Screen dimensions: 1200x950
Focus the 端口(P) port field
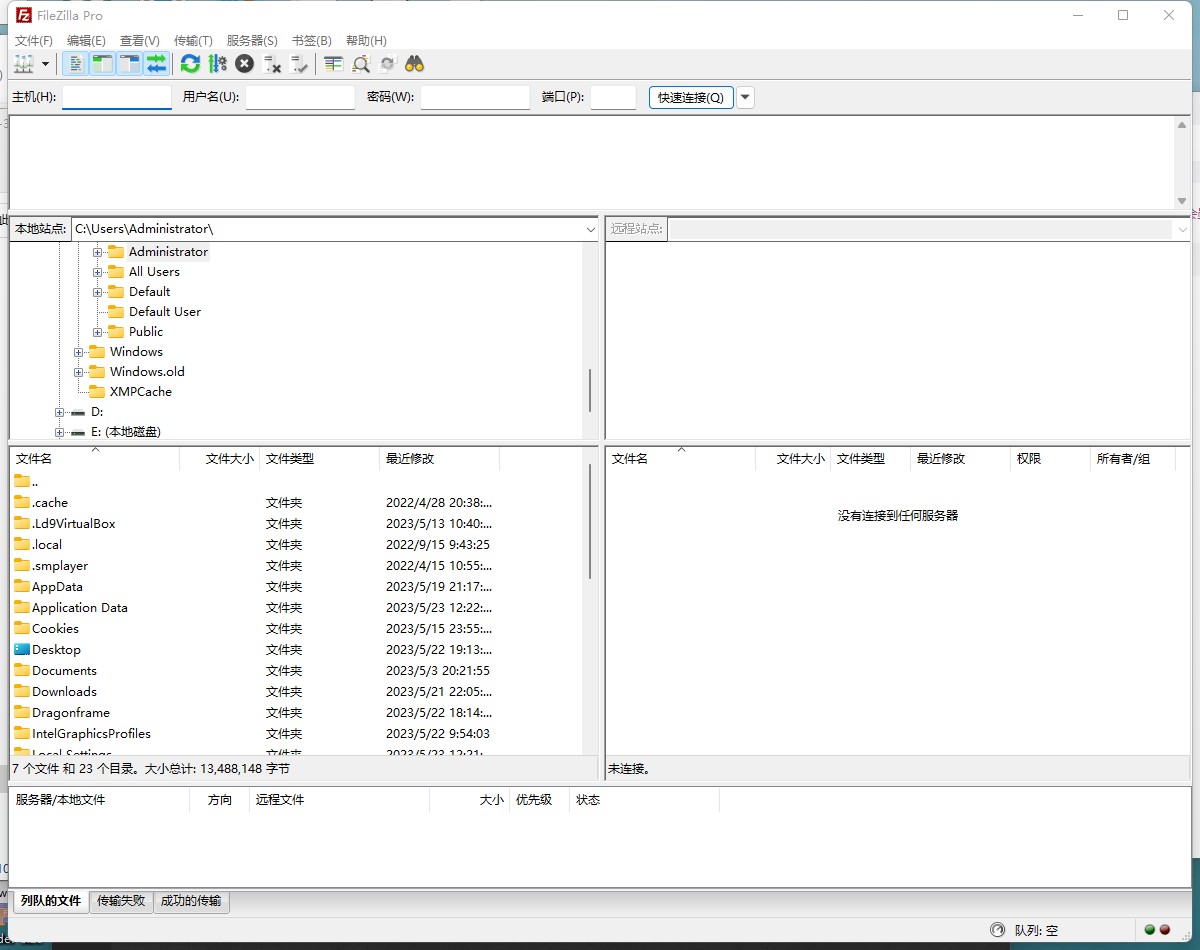click(613, 97)
